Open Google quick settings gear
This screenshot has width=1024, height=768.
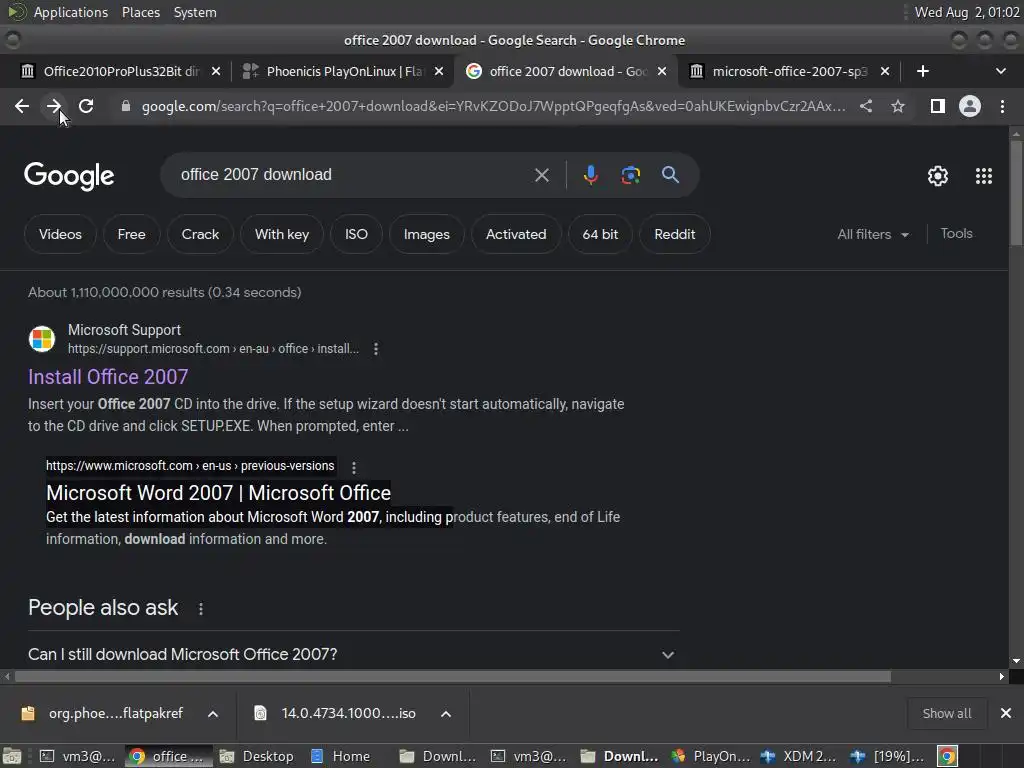click(938, 176)
